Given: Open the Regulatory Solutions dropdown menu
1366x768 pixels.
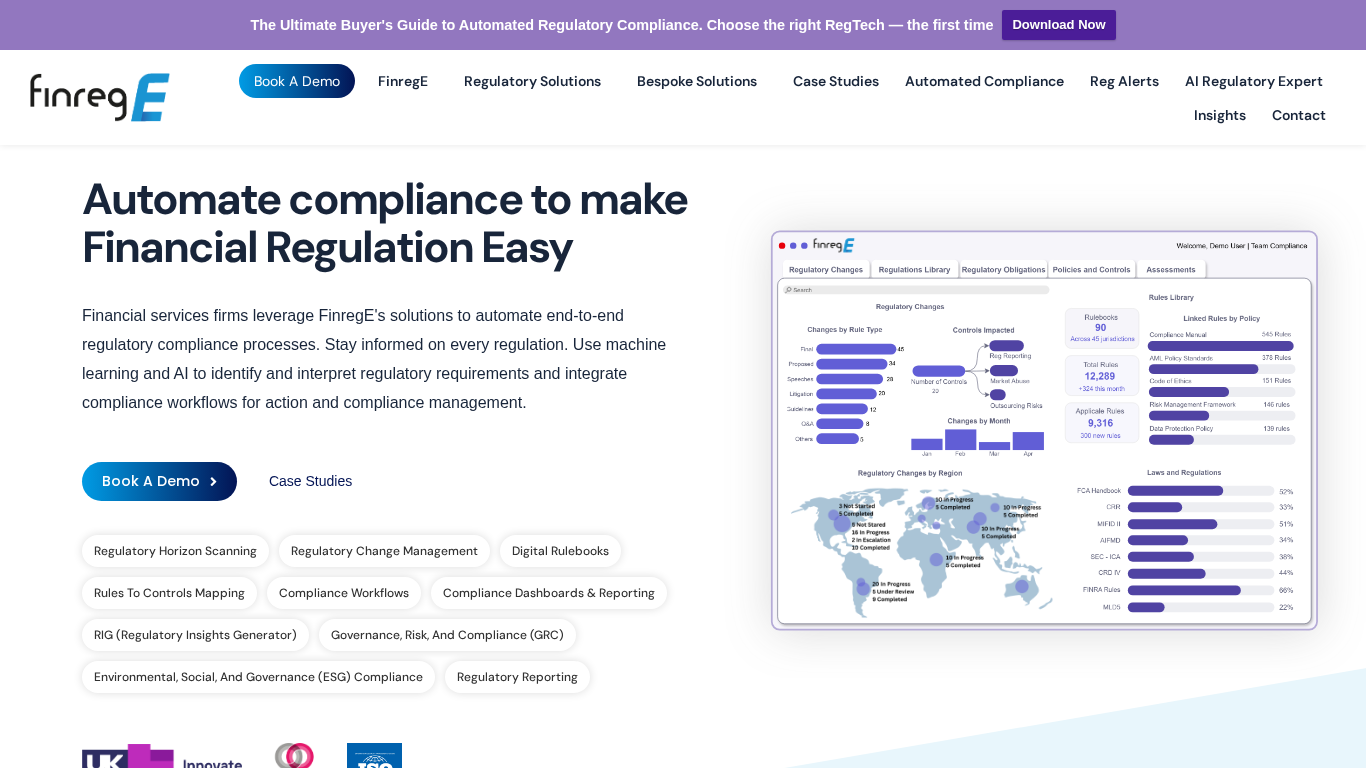Looking at the screenshot, I should [x=532, y=81].
